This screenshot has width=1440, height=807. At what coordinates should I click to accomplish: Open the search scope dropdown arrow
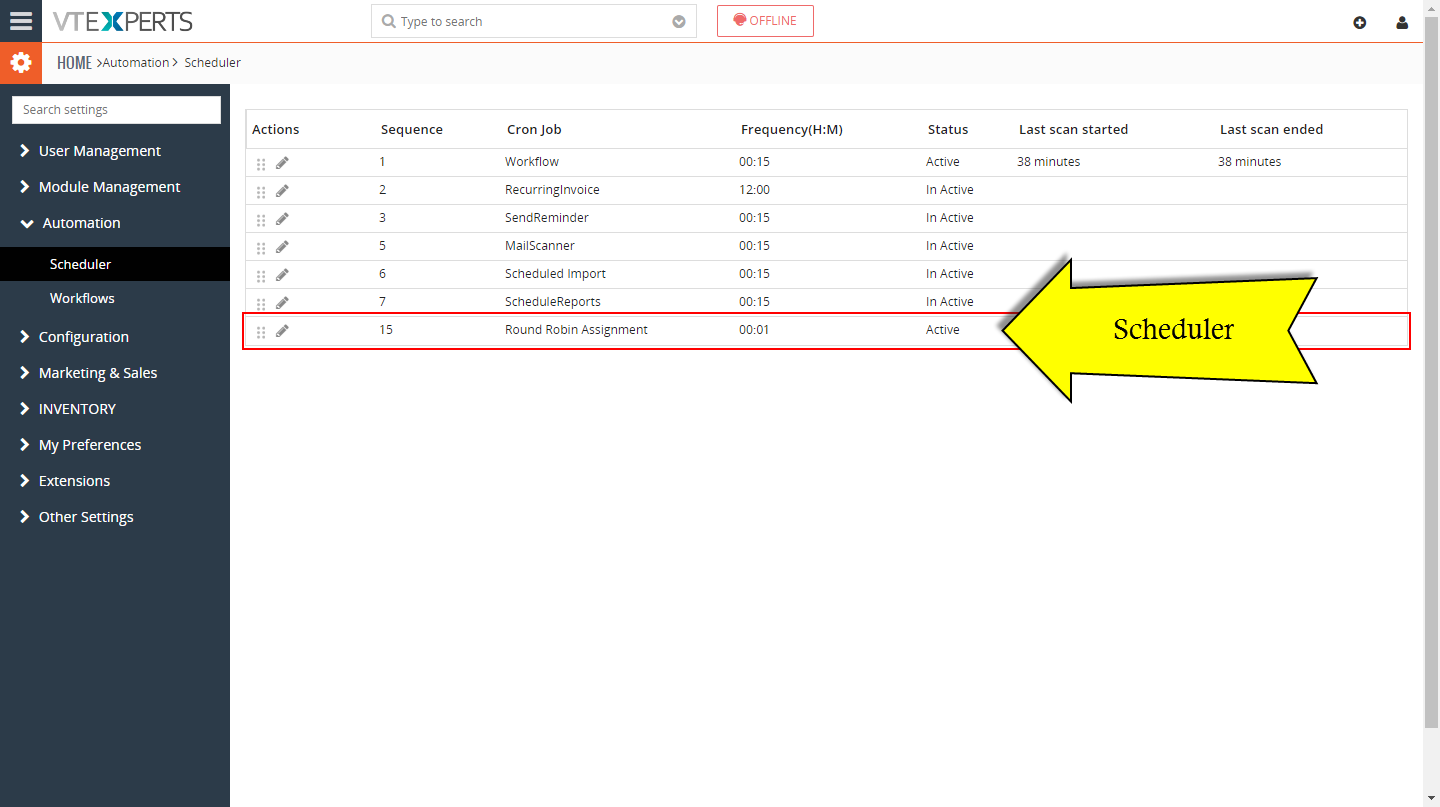(679, 21)
